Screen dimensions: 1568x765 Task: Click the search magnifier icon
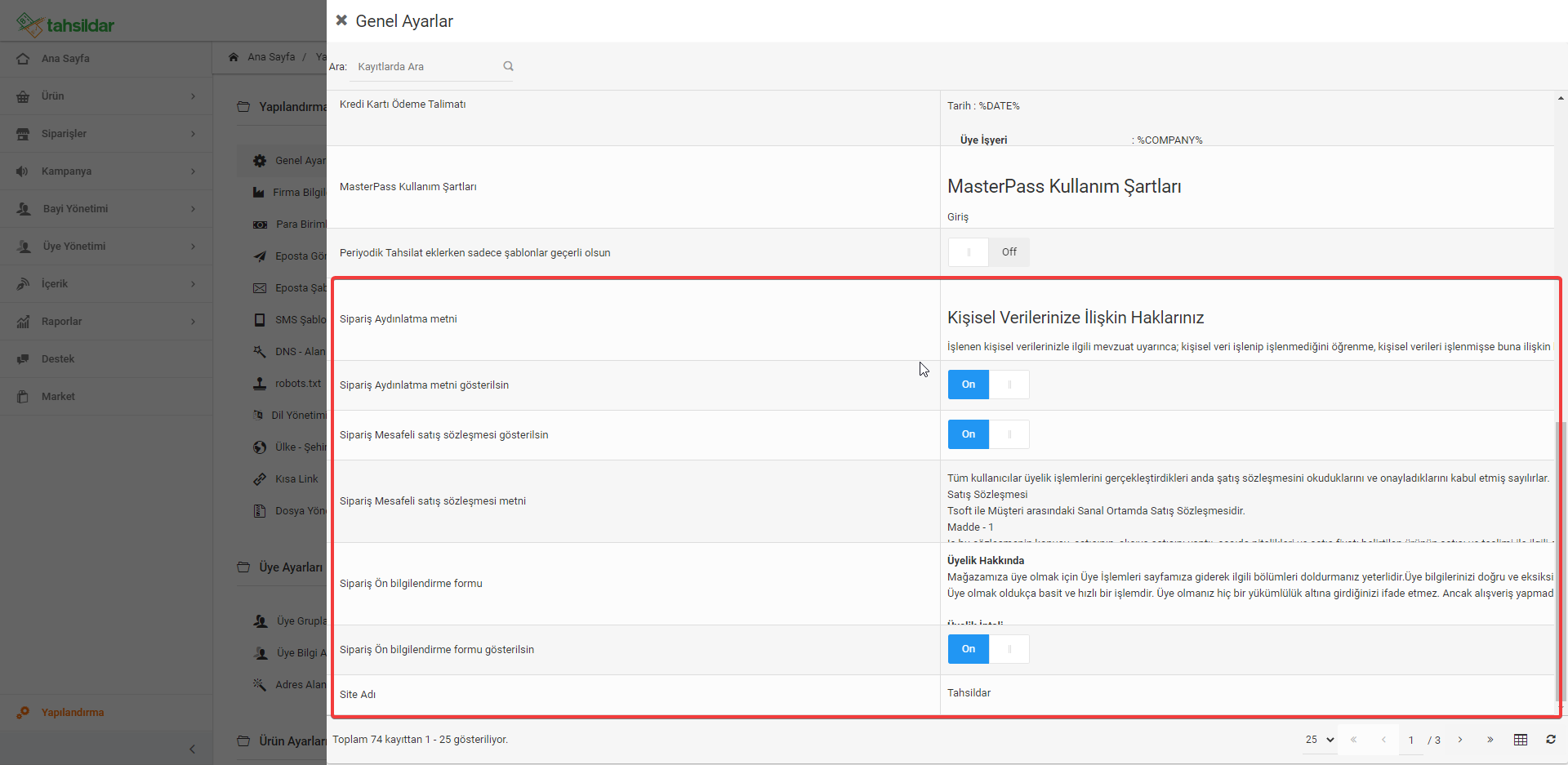pos(508,66)
